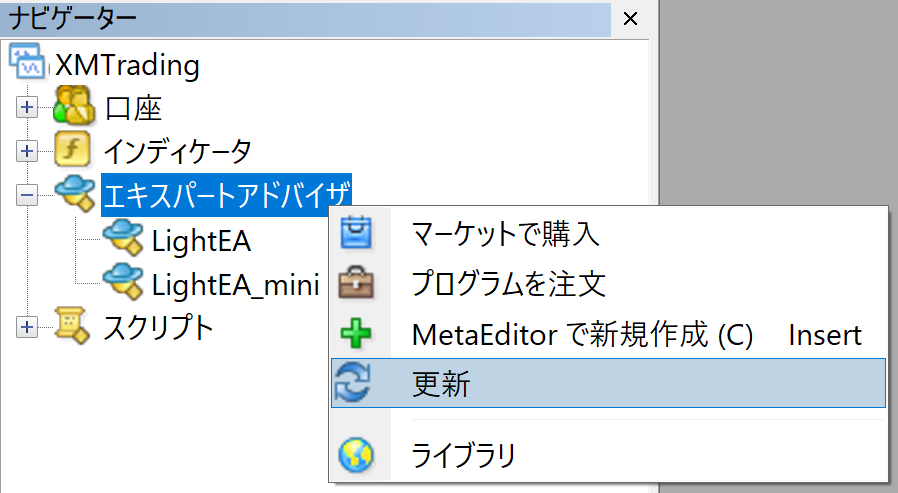Click the インディケータ function icon

pyautogui.click(x=73, y=150)
